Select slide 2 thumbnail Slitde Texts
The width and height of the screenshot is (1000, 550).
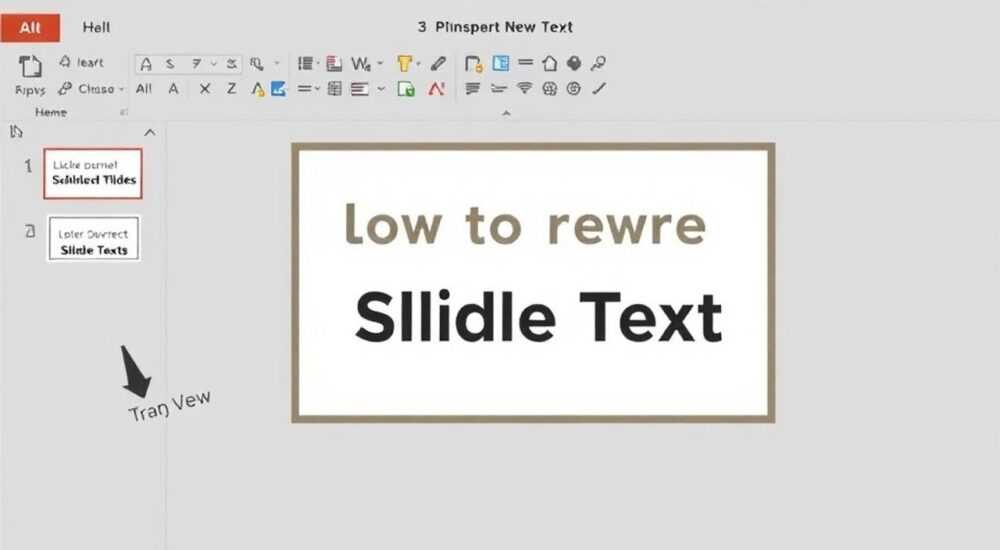tap(94, 238)
